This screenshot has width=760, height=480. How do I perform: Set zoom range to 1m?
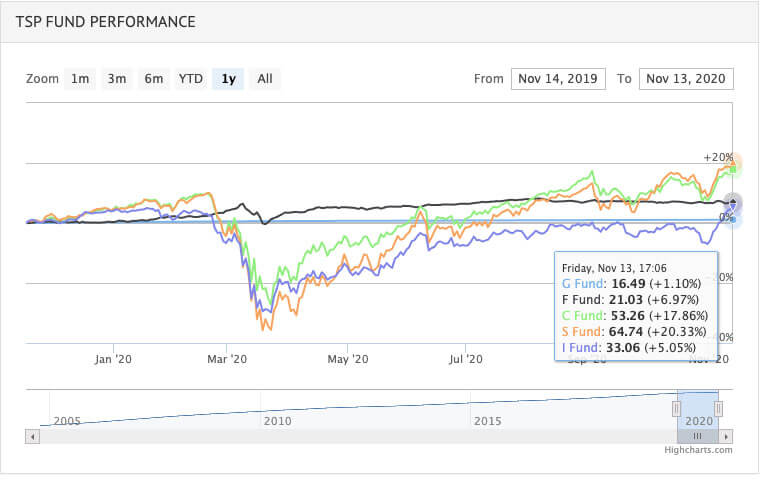pyautogui.click(x=80, y=79)
